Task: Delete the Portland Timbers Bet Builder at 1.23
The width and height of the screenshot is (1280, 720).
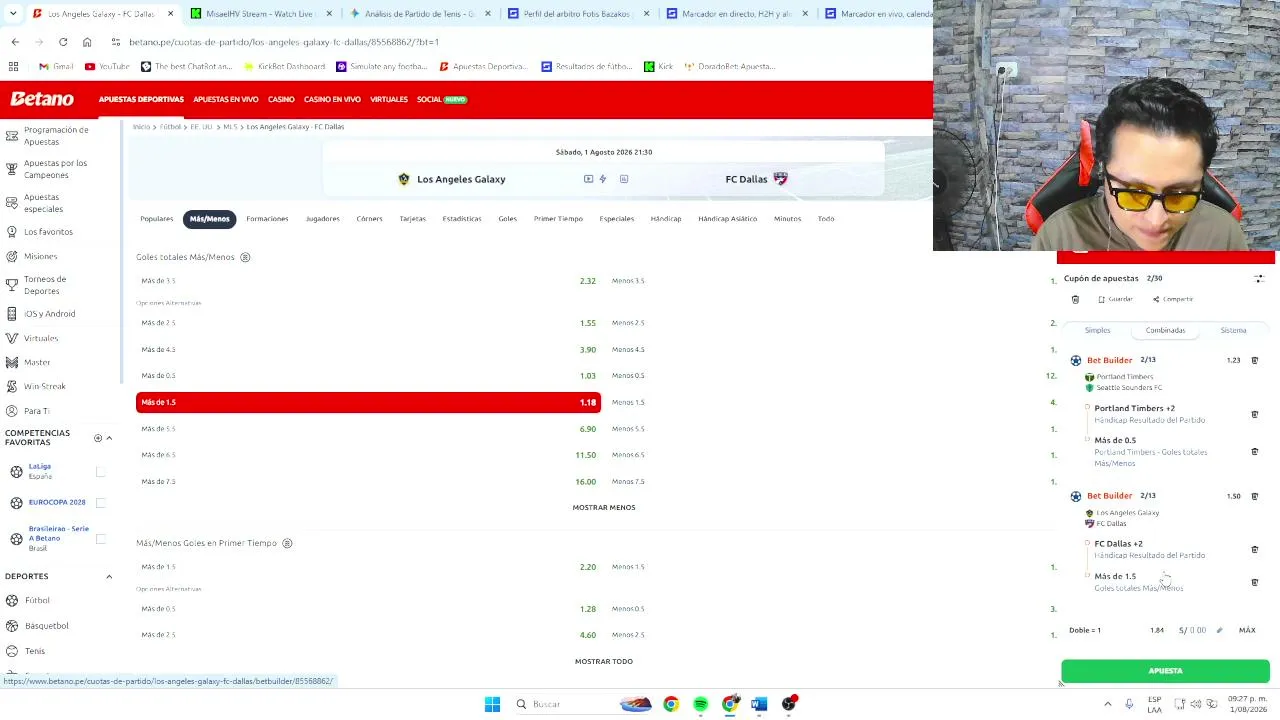Action: [1255, 360]
